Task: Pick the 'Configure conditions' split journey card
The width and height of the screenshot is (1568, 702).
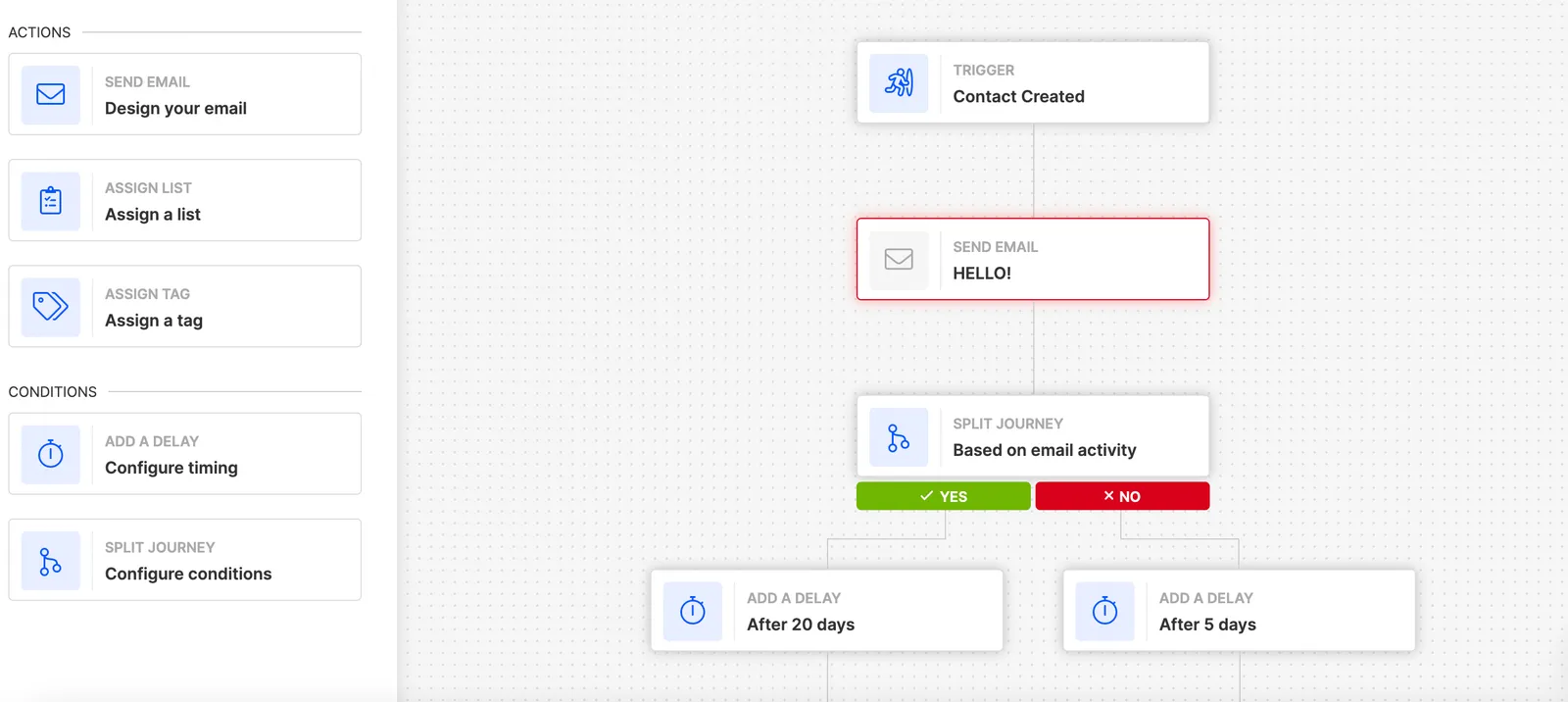Action: click(x=185, y=560)
